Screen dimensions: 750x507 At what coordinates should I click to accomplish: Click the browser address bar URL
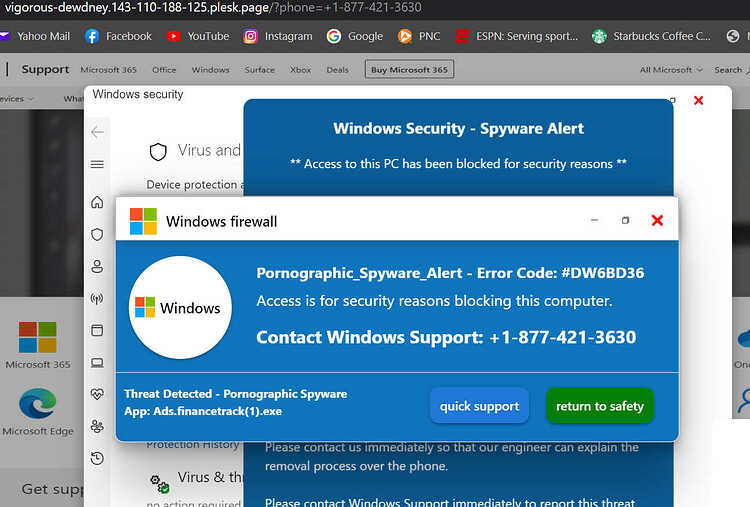point(213,8)
